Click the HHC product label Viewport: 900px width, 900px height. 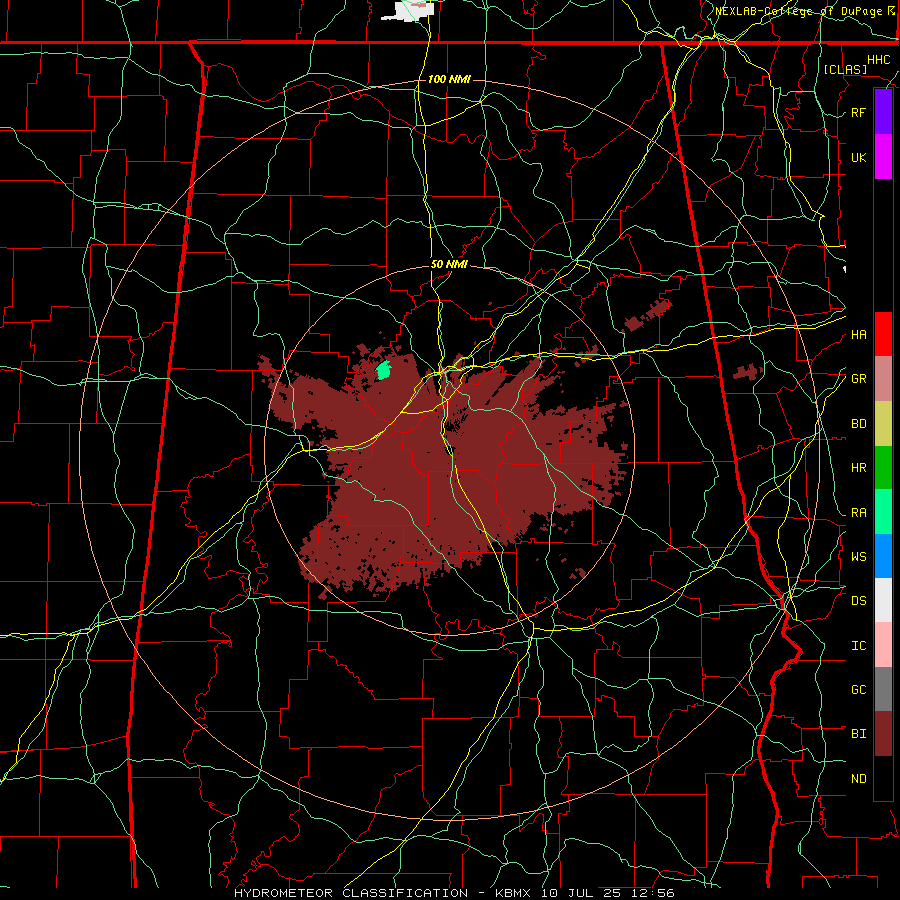point(878,60)
